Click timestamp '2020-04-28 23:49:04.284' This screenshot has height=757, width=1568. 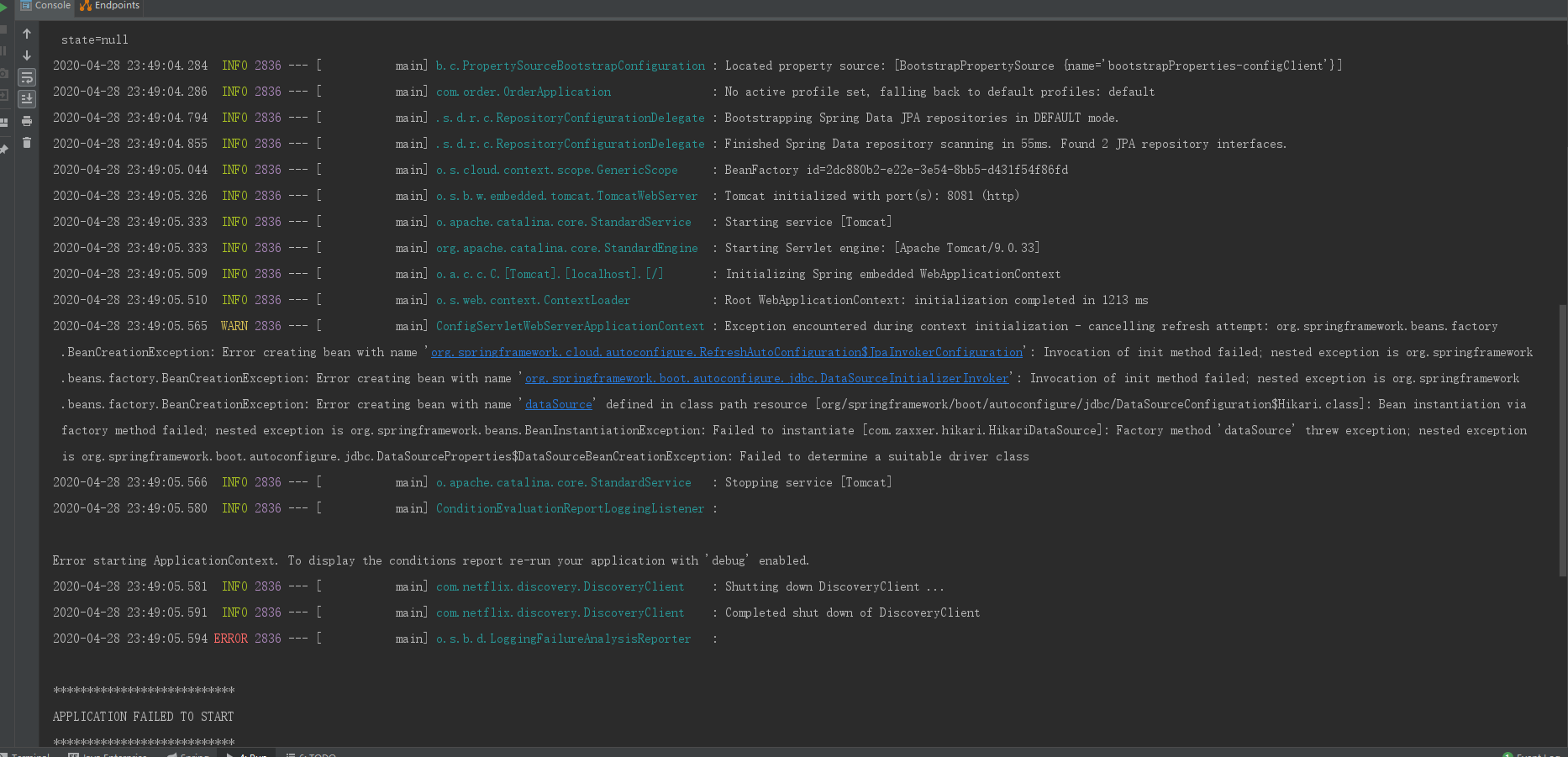[130, 66]
